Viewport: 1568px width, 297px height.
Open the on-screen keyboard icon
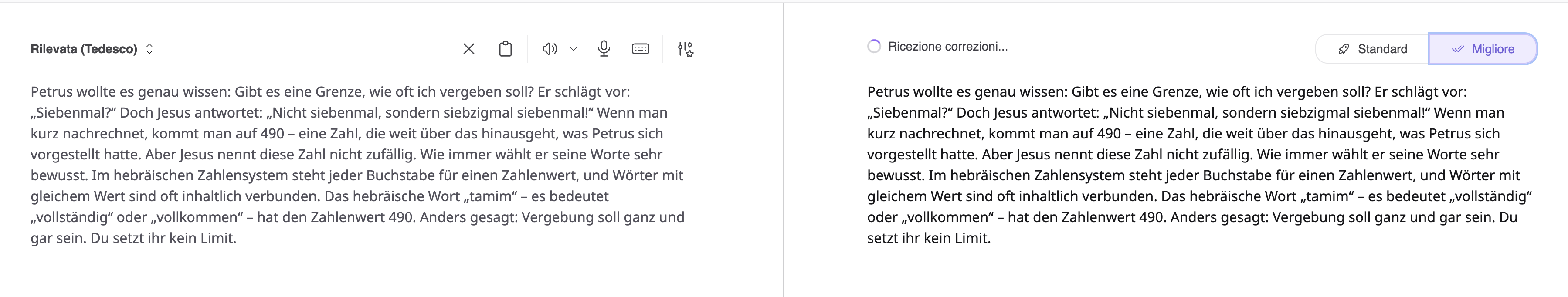[640, 49]
